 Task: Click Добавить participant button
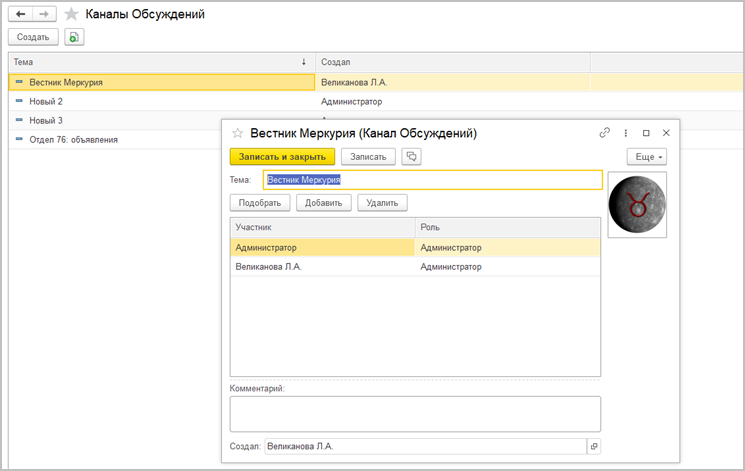point(324,203)
